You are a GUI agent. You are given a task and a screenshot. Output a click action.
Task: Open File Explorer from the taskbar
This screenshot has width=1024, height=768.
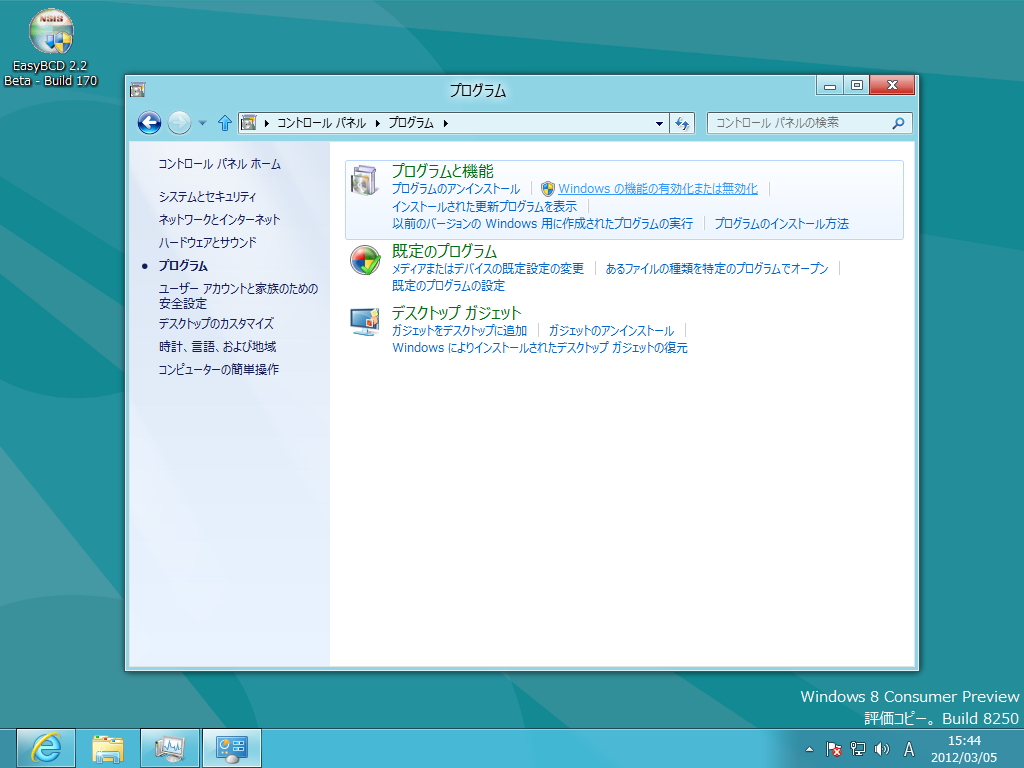pyautogui.click(x=107, y=747)
